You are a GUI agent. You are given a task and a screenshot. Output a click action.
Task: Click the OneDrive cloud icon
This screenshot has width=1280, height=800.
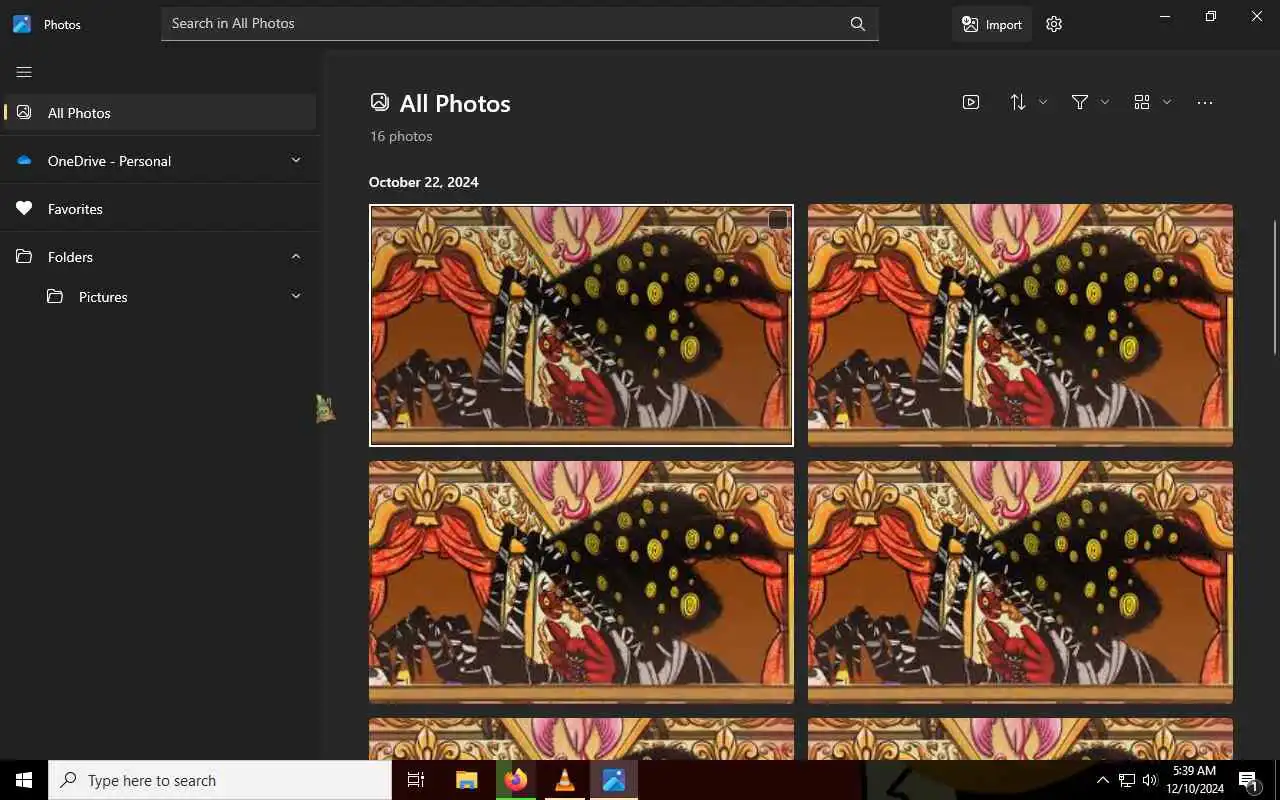[x=25, y=161]
